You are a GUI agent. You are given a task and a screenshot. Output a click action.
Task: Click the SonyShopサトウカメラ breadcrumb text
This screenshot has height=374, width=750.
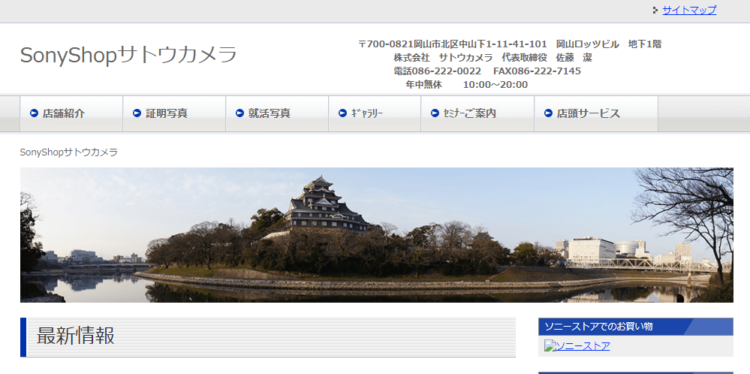[68, 152]
